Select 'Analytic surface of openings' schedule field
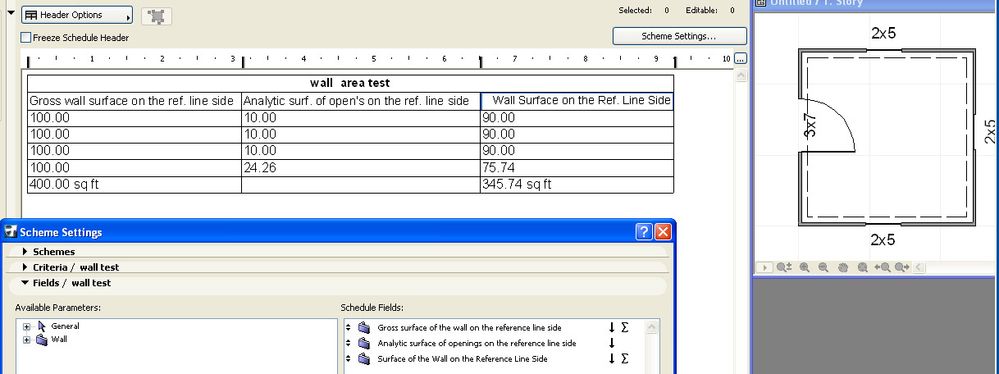Viewport: 999px width, 374px height. pos(477,343)
